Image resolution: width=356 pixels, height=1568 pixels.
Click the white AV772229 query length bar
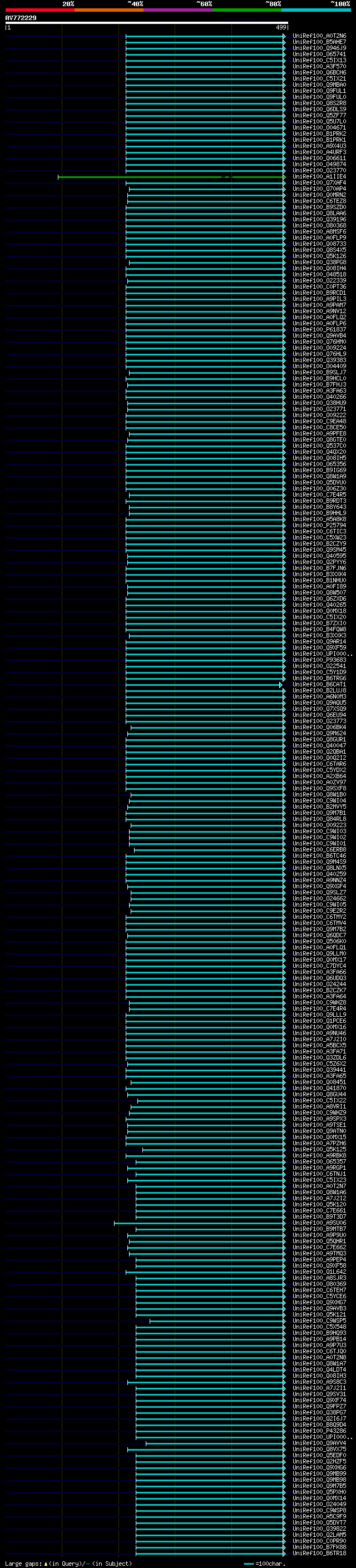pos(147,23)
